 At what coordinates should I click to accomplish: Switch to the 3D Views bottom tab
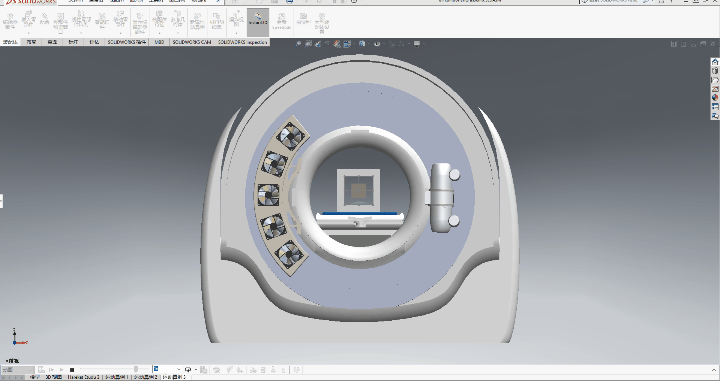click(x=53, y=377)
